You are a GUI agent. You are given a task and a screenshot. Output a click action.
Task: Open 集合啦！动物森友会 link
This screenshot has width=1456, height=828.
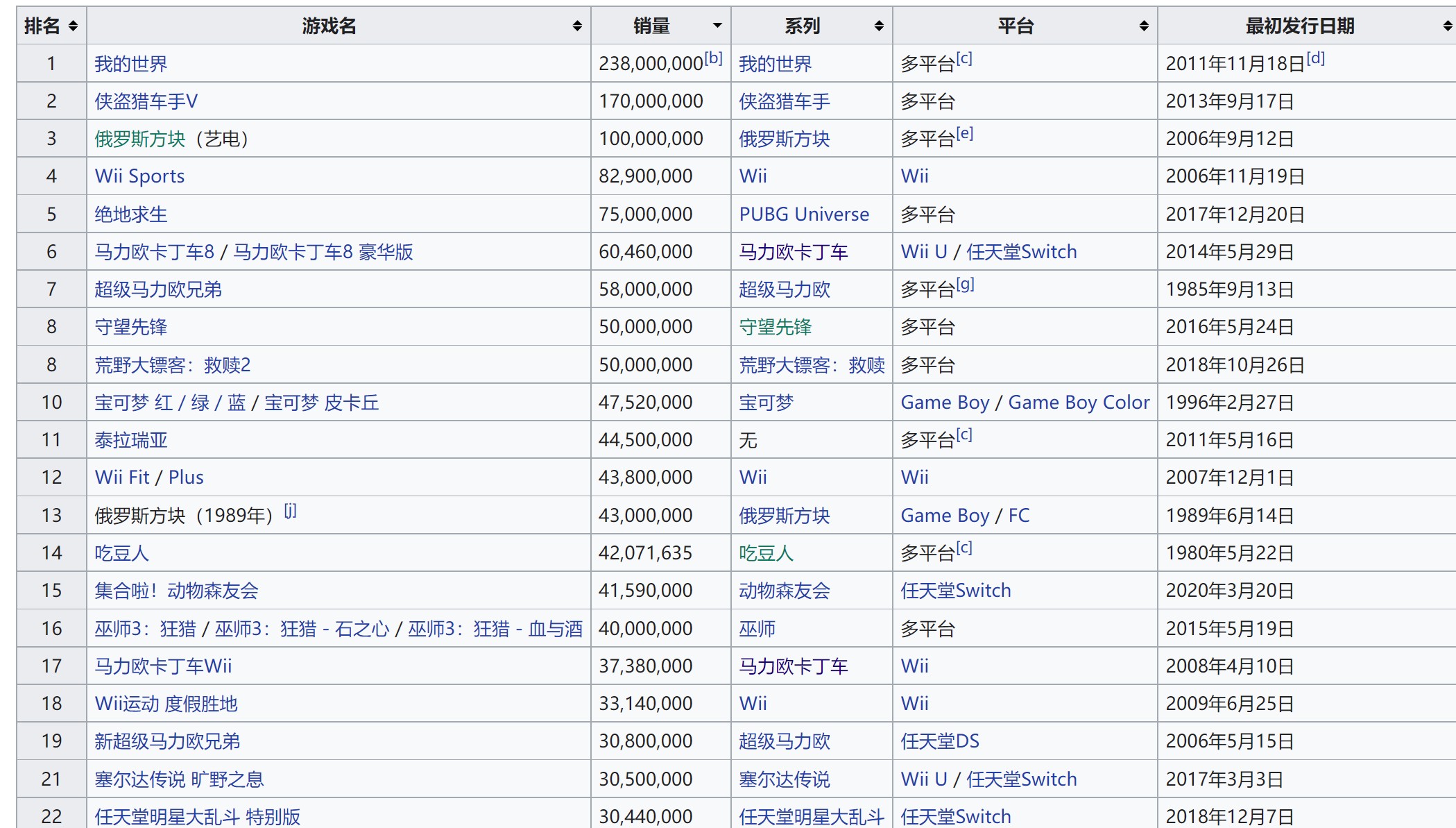coord(176,591)
